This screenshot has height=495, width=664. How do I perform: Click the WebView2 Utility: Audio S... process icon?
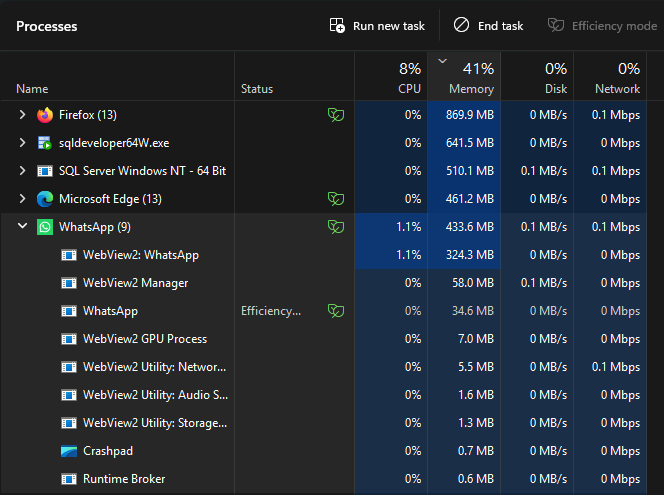click(69, 395)
